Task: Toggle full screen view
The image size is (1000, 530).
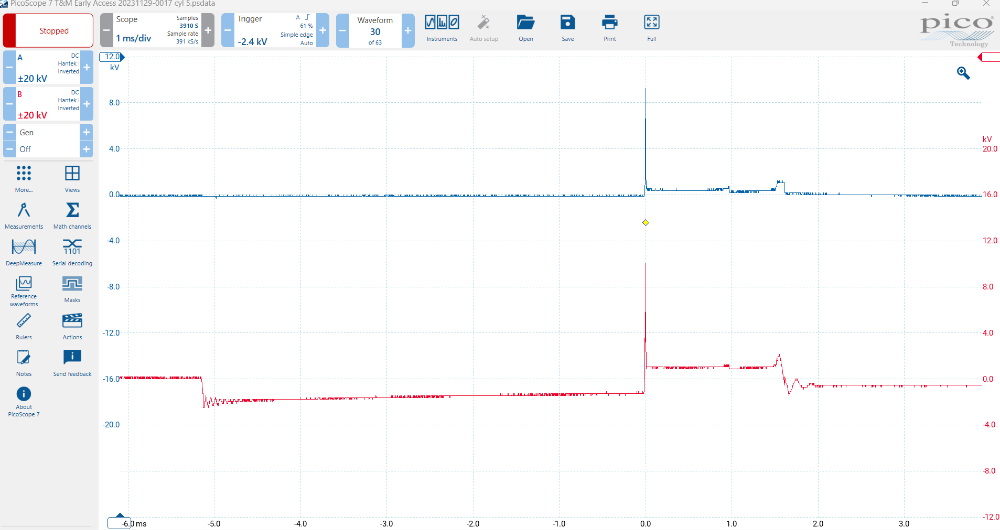Action: (x=651, y=27)
